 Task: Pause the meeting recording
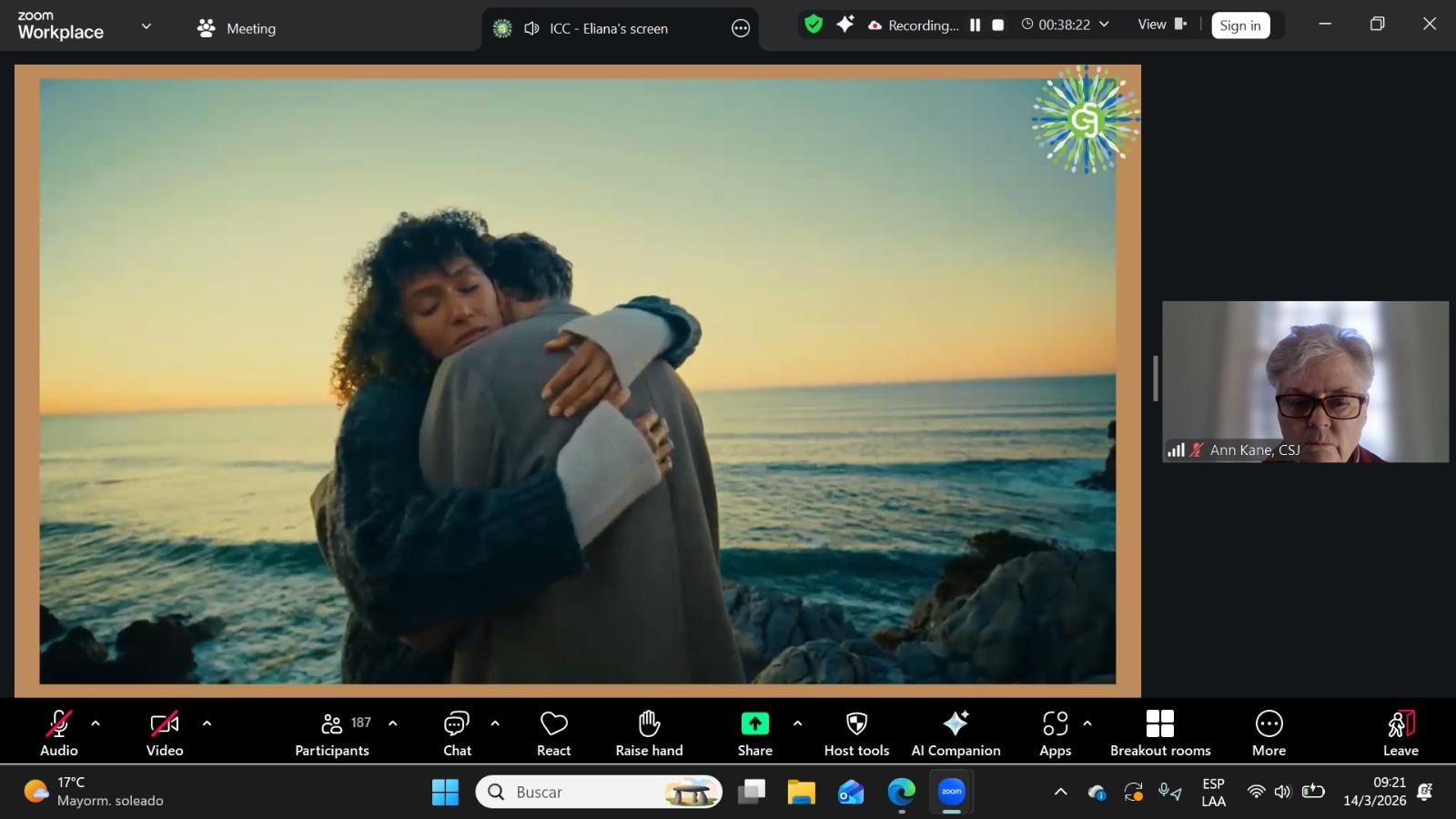coord(976,25)
